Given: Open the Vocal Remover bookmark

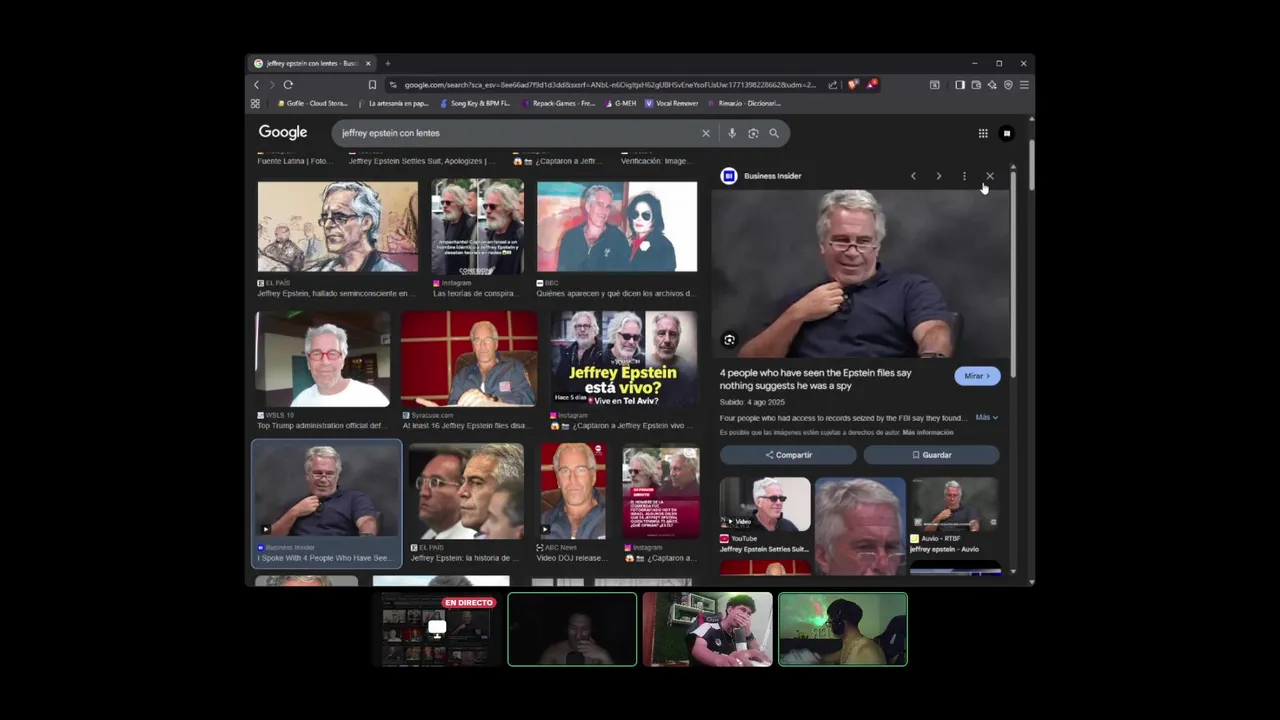Looking at the screenshot, I should 672,103.
